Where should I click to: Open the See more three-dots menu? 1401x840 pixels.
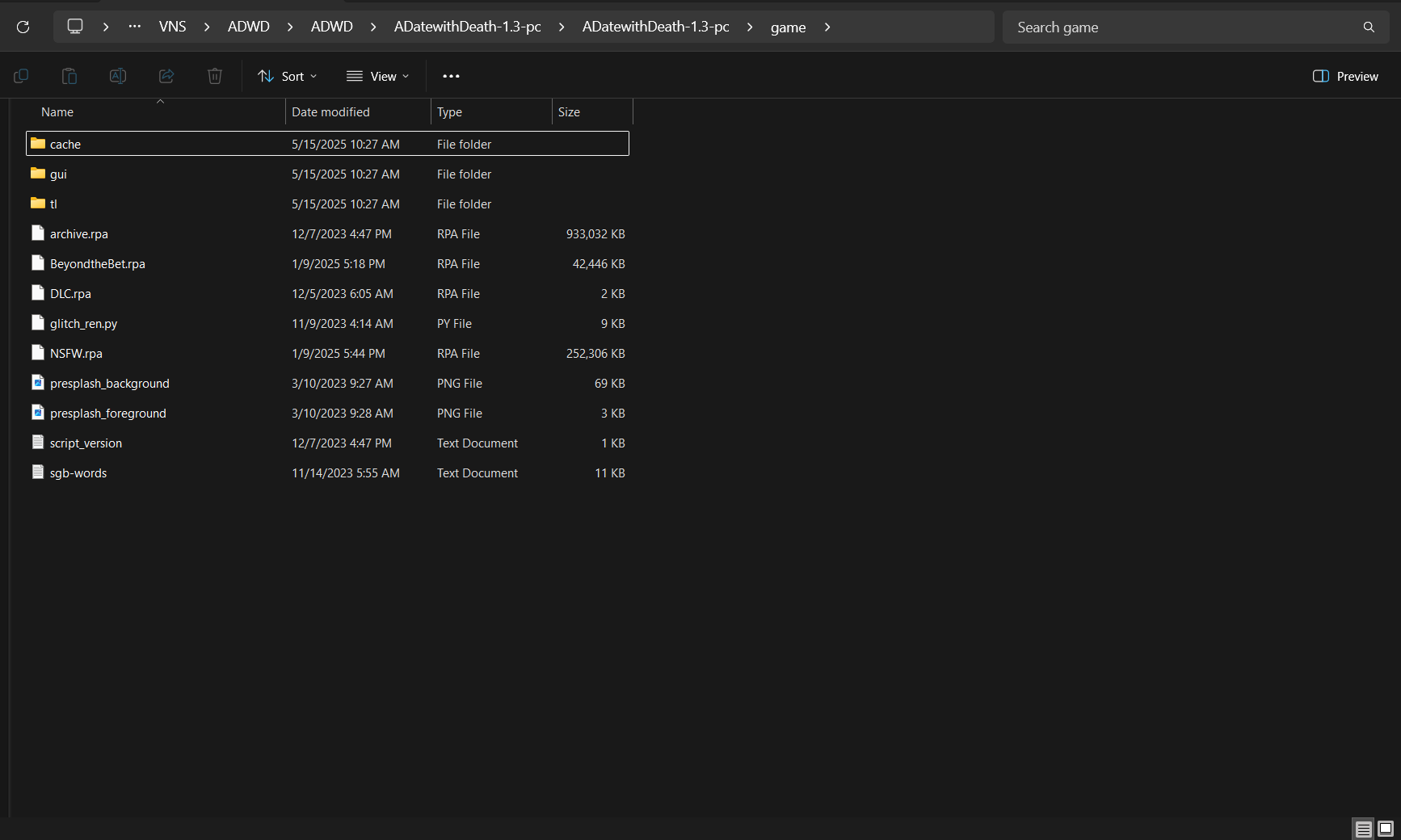451,76
